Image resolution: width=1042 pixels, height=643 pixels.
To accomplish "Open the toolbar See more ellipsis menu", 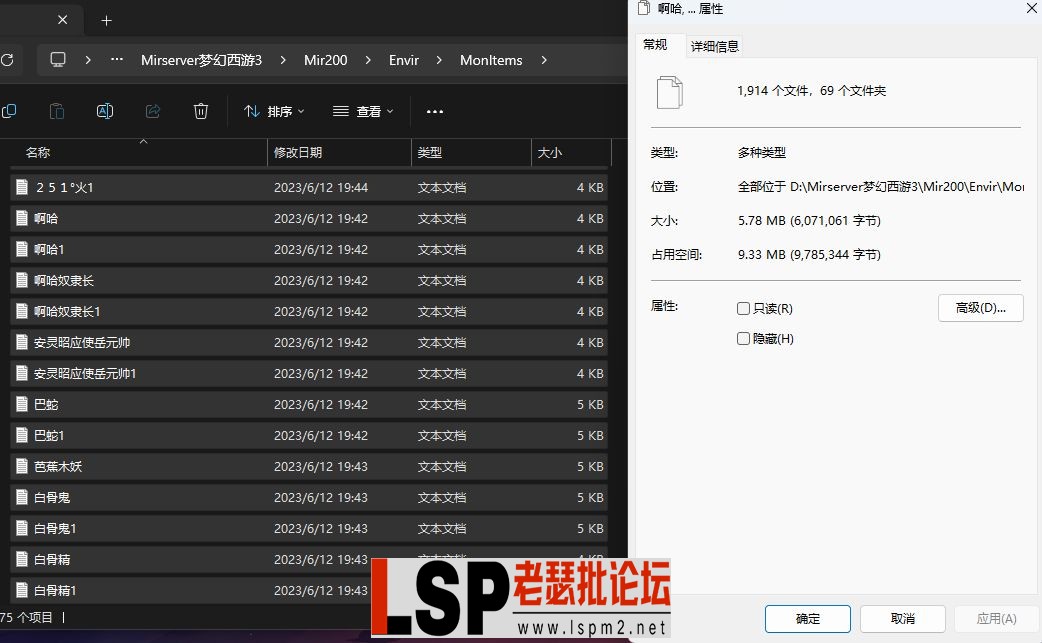I will point(435,112).
